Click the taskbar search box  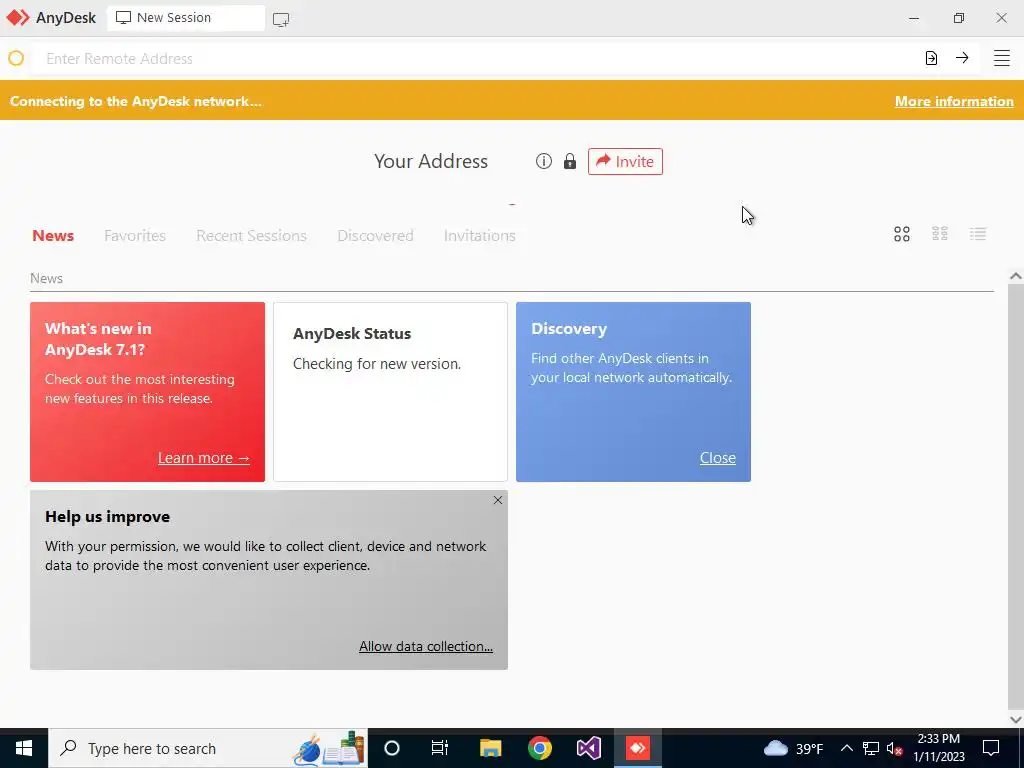(x=208, y=748)
